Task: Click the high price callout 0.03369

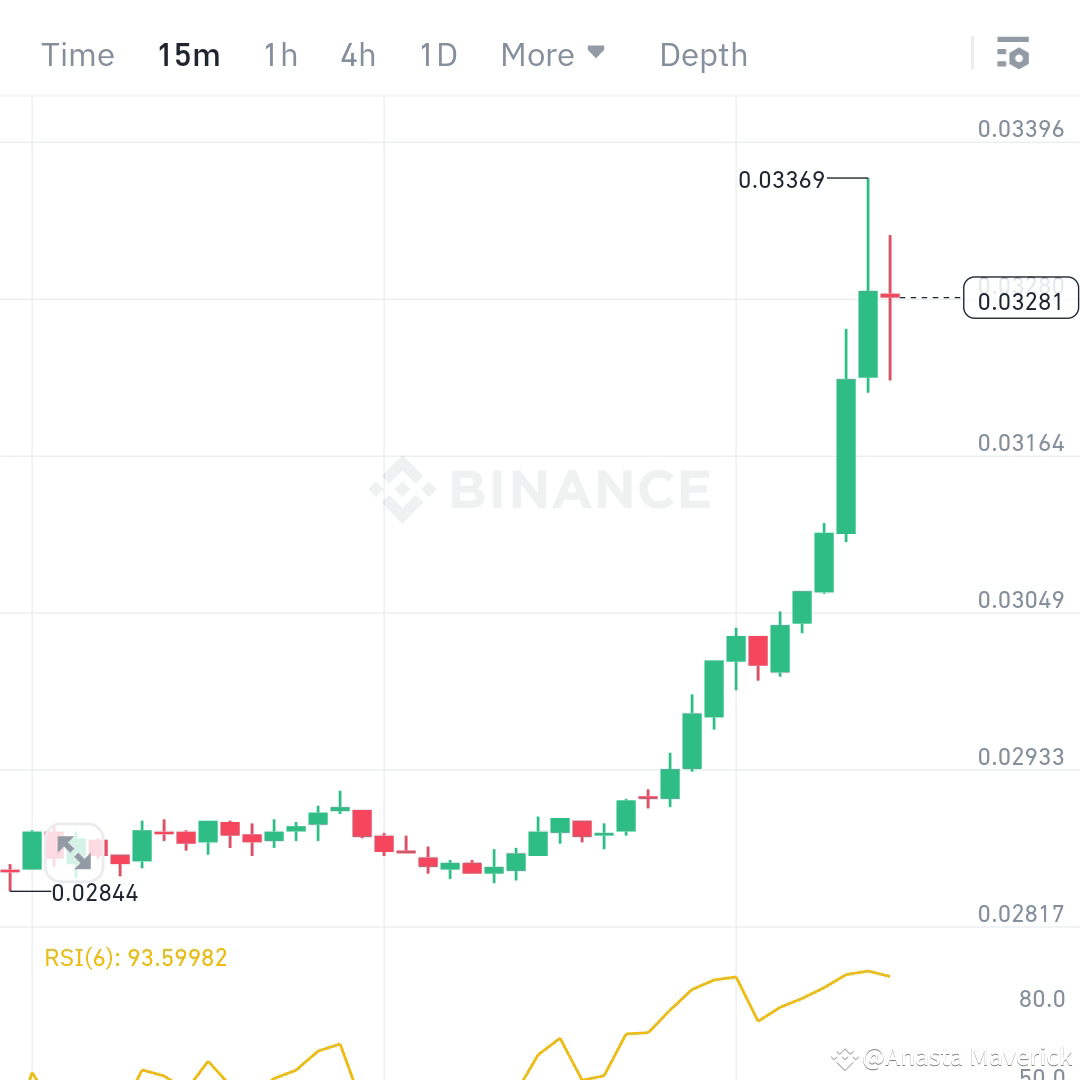Action: tap(781, 181)
